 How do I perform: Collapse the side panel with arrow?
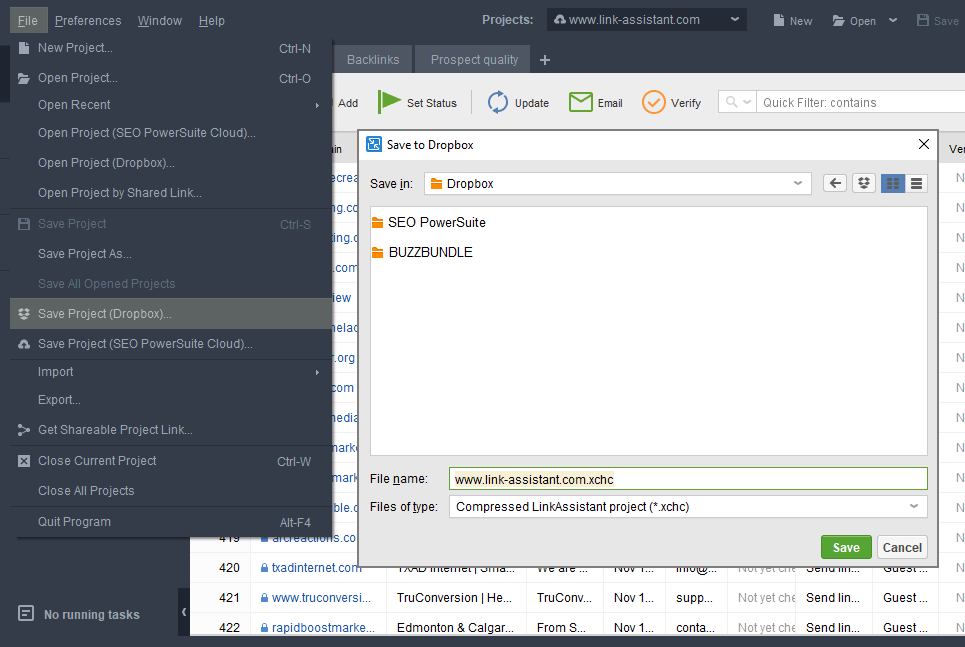[x=183, y=611]
